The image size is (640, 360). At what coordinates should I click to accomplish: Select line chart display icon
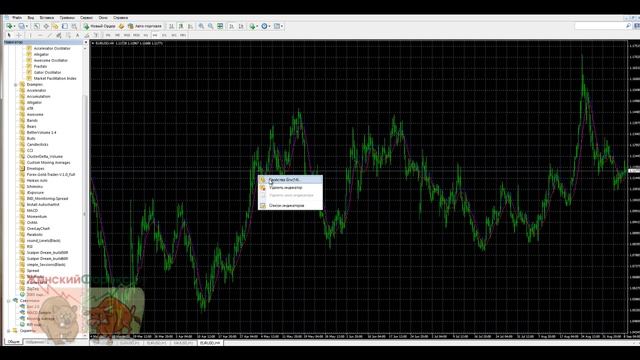click(x=190, y=26)
